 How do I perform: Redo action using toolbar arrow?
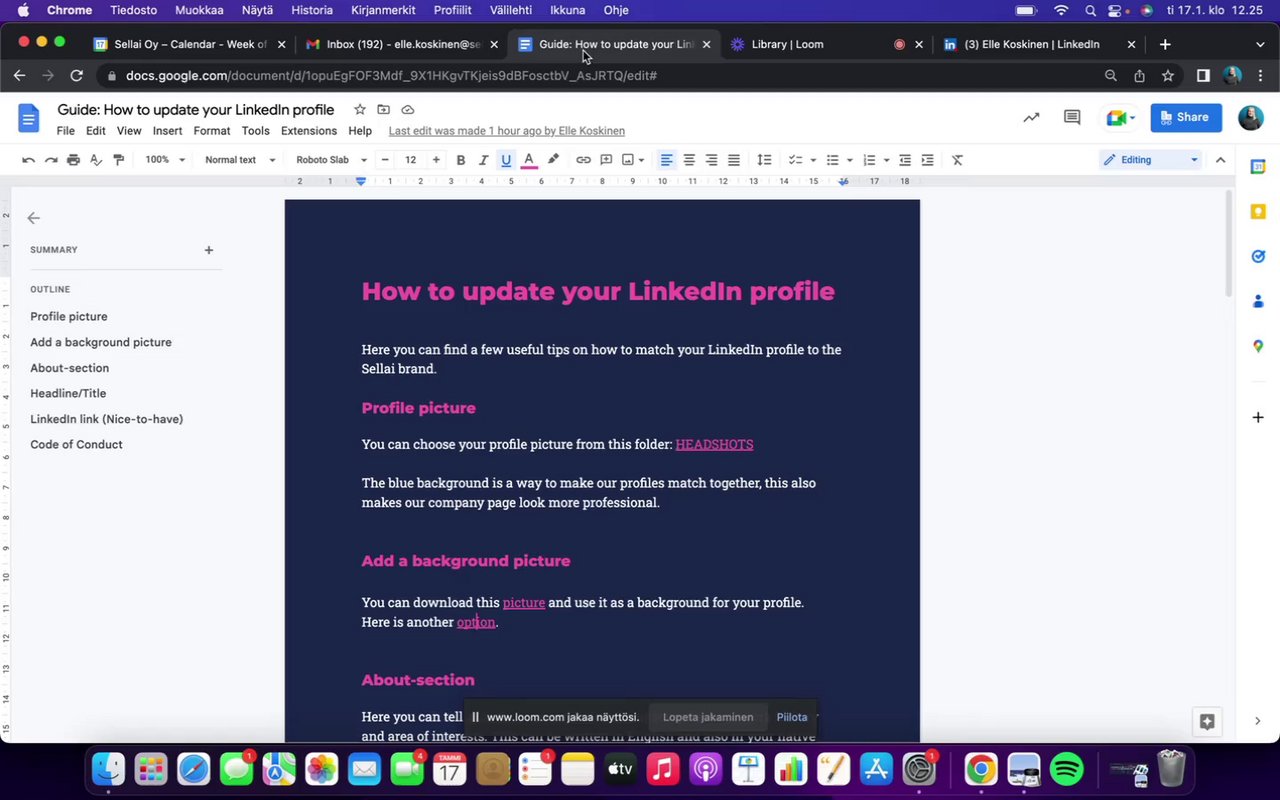pos(50,160)
